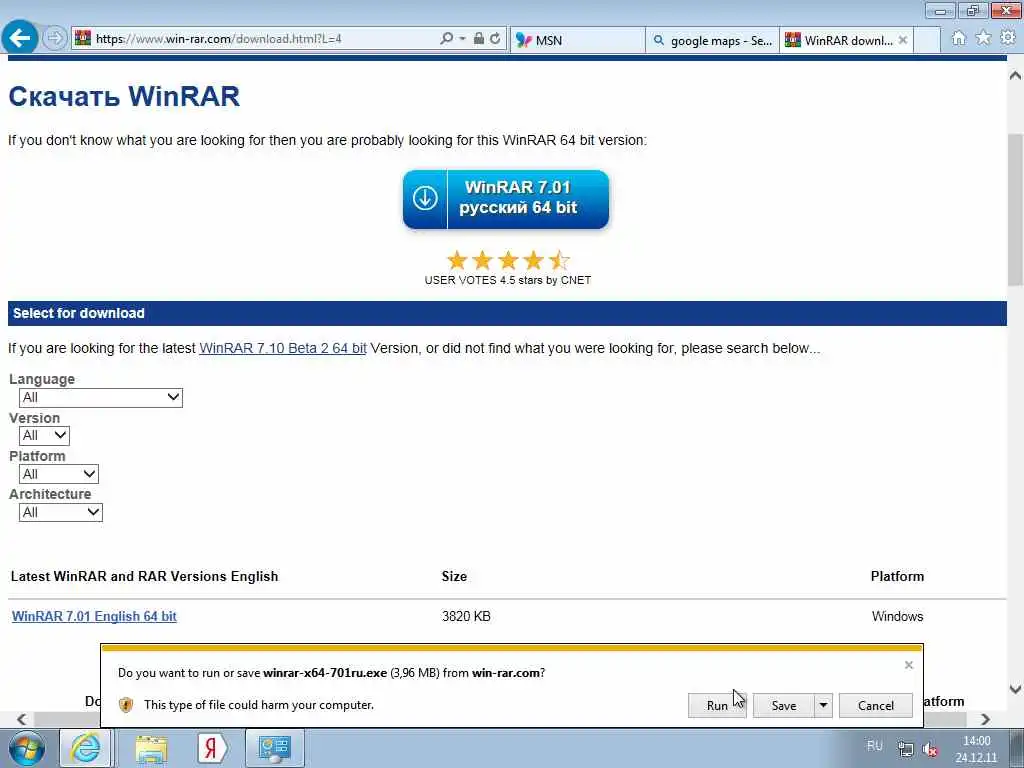Go back with the browser Back arrow

20,38
